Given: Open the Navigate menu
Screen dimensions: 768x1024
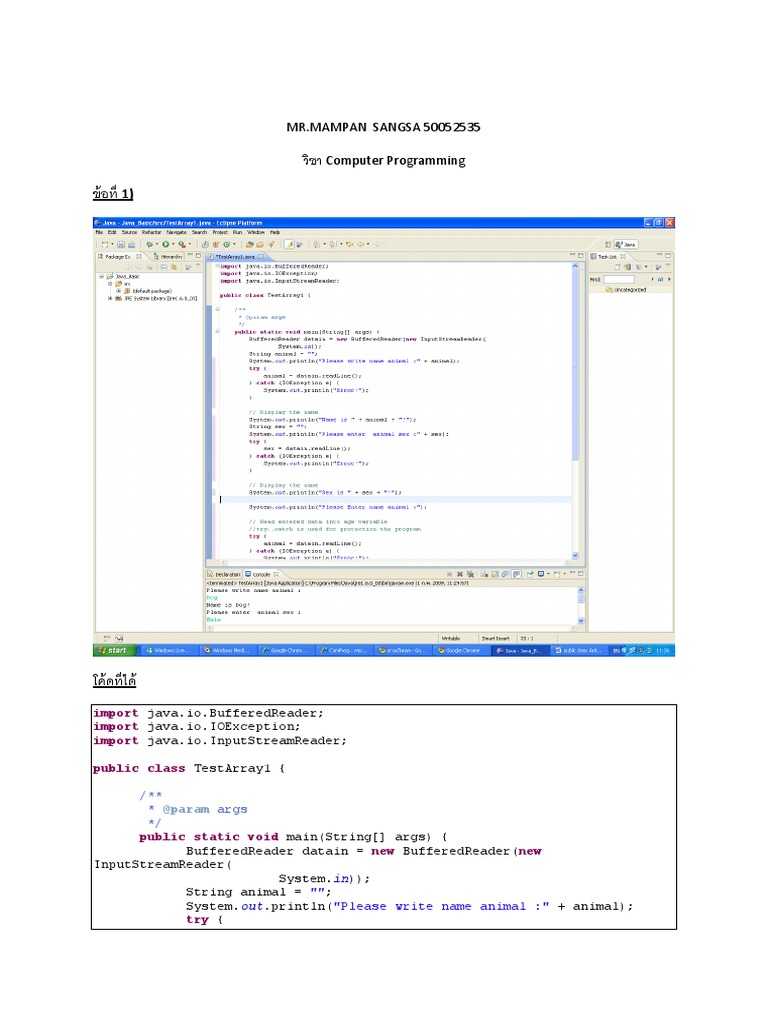Looking at the screenshot, I should tap(177, 232).
